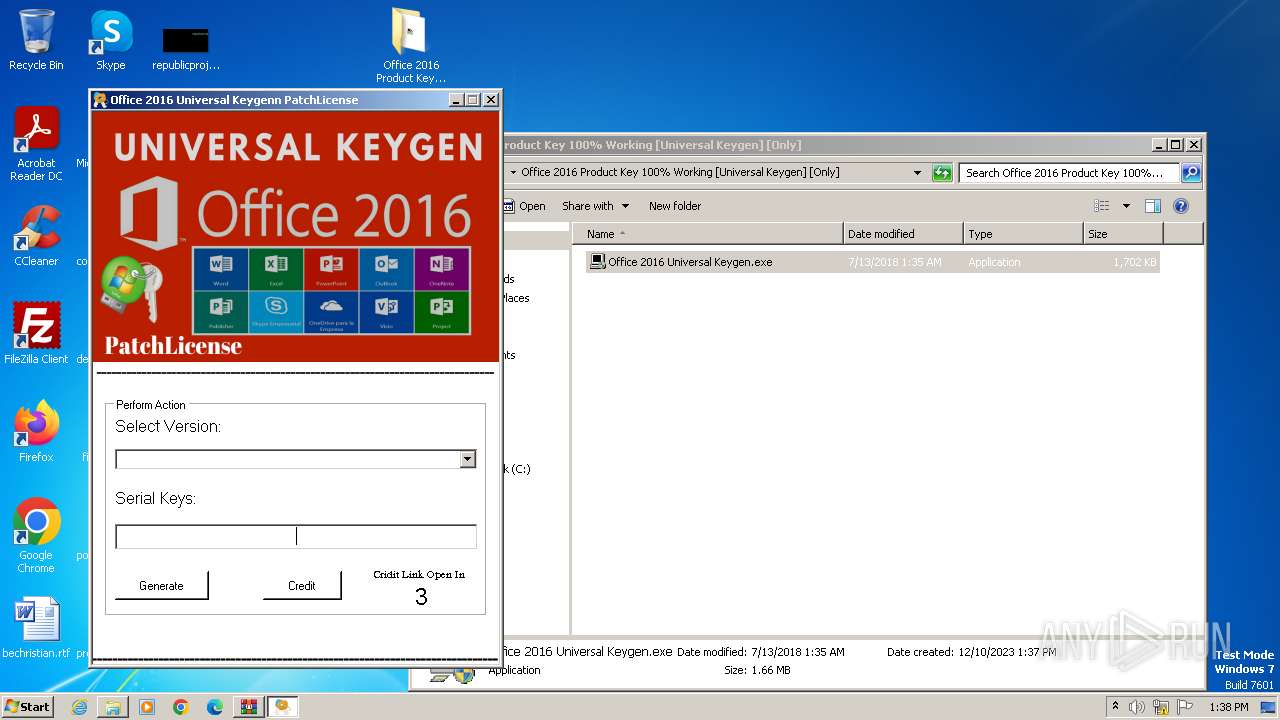Image resolution: width=1280 pixels, height=720 pixels.
Task: Click New folder in the Explorer toolbar
Action: click(x=675, y=206)
